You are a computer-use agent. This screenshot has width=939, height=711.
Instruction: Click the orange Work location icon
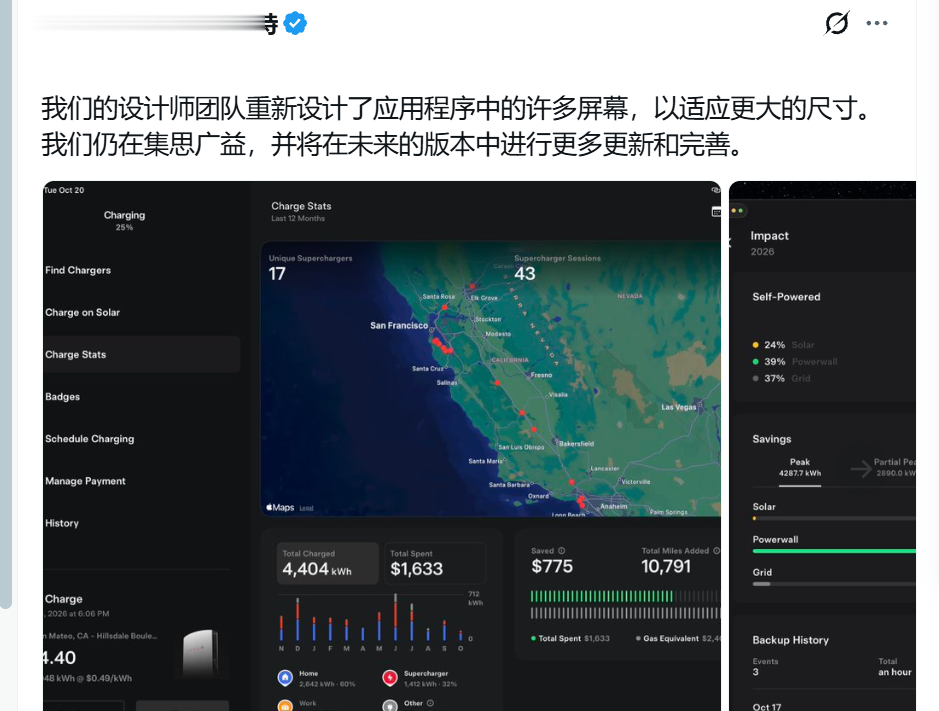pyautogui.click(x=285, y=706)
